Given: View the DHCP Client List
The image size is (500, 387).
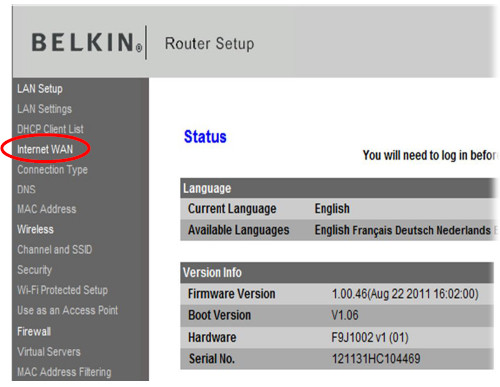Looking at the screenshot, I should [x=50, y=129].
